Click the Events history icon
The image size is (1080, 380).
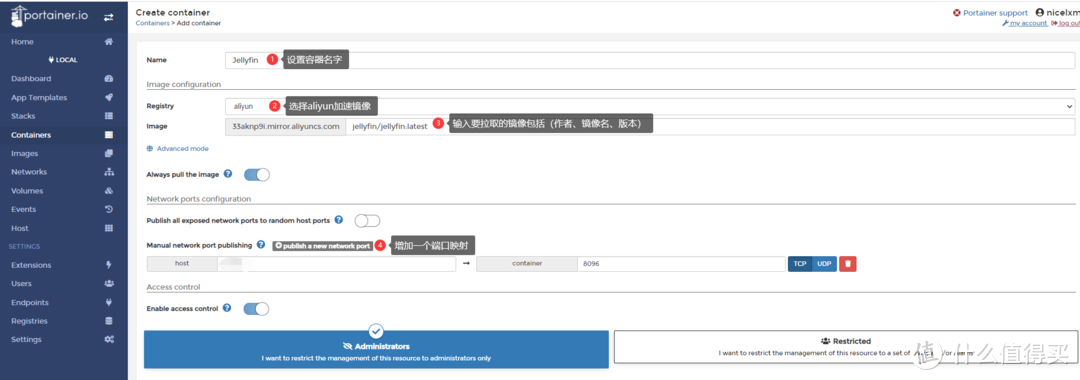click(109, 209)
